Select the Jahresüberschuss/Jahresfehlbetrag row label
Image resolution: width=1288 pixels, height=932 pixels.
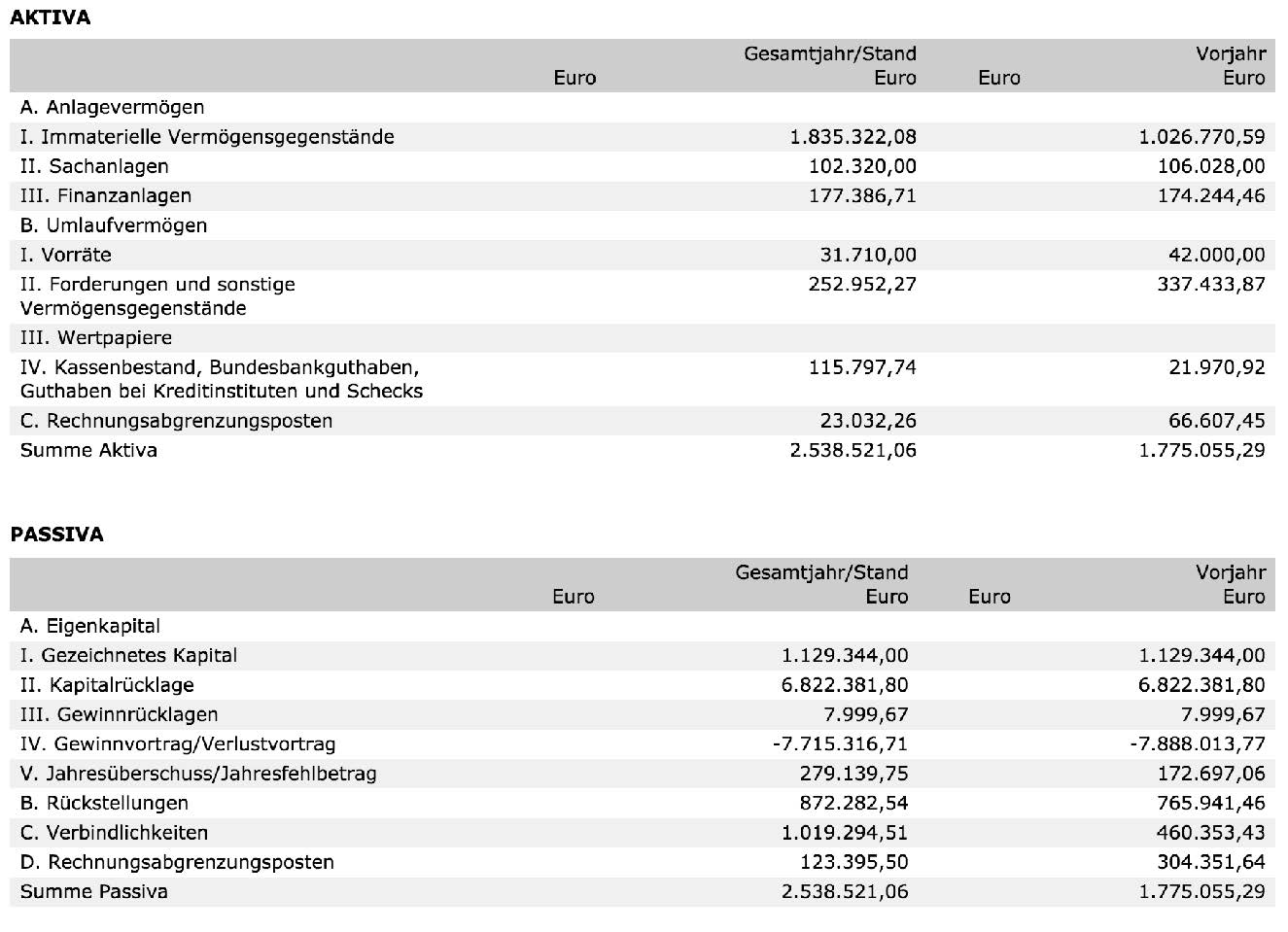[198, 775]
